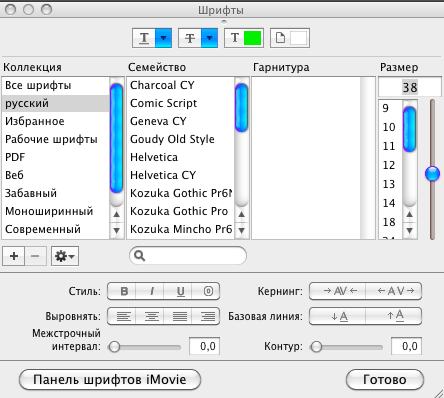The height and width of the screenshot is (398, 444).
Task: Click the collection list scroll up arrow
Action: point(116,214)
